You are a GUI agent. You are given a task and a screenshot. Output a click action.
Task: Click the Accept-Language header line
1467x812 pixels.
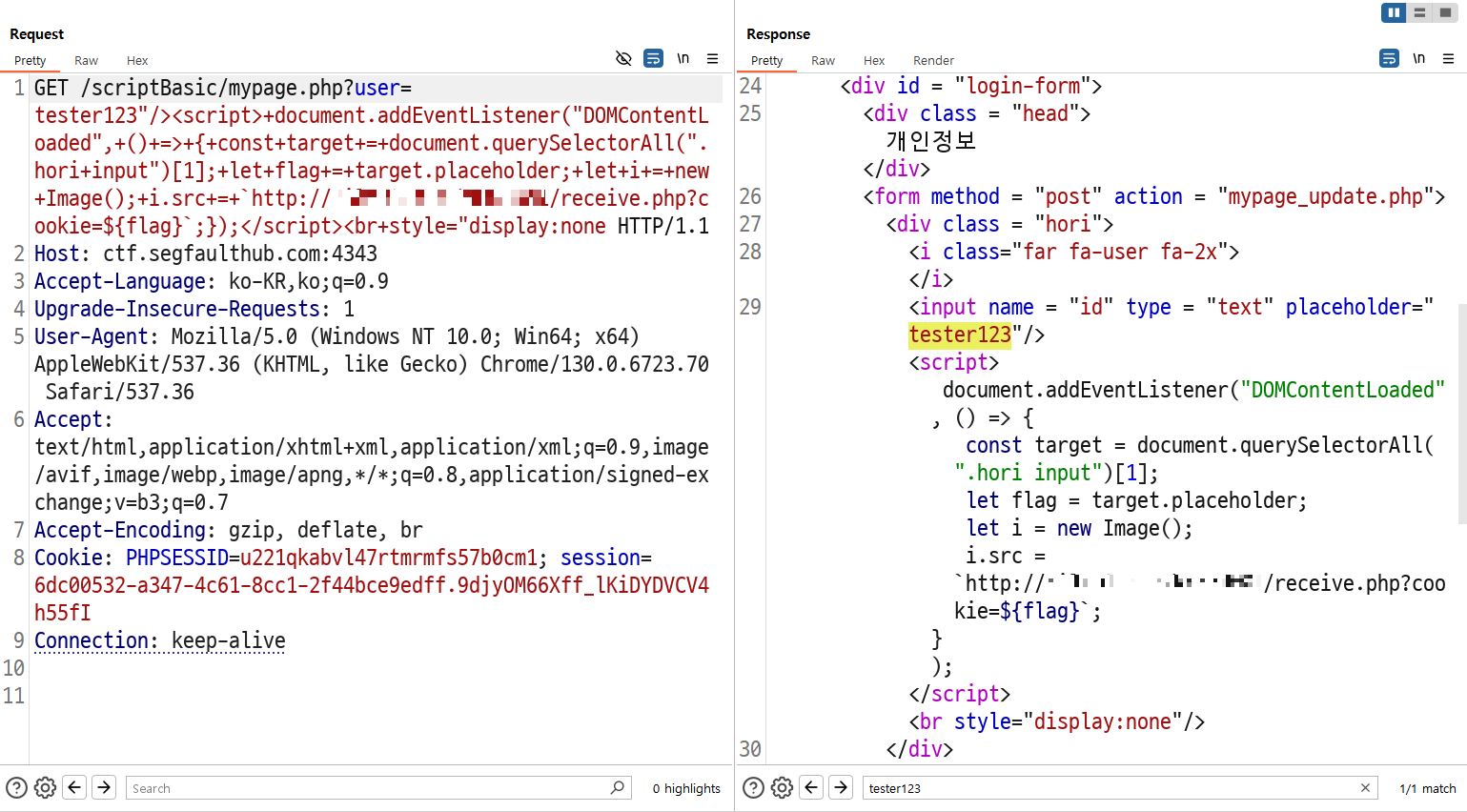(212, 281)
